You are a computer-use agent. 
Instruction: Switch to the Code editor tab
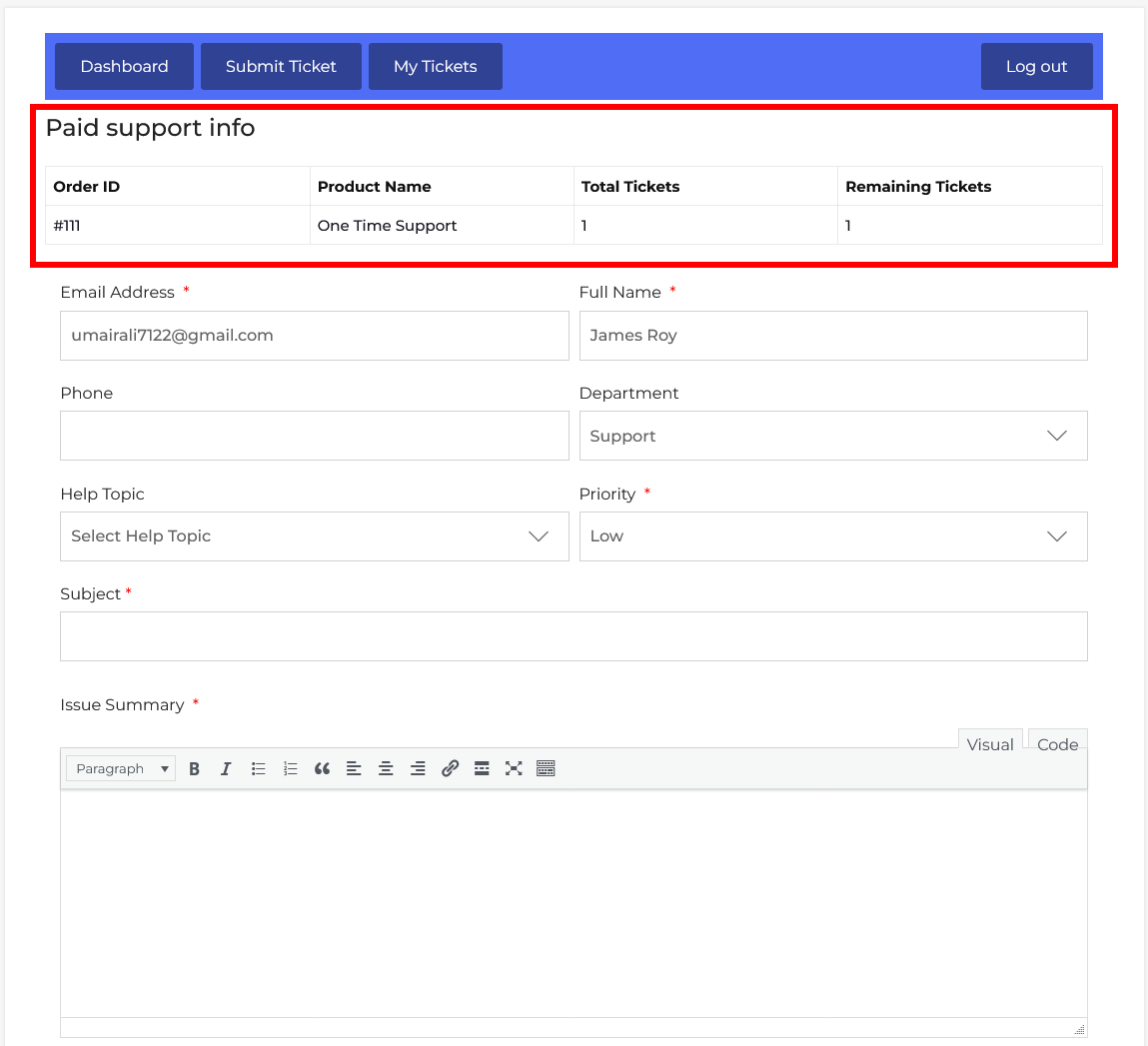[x=1057, y=744]
